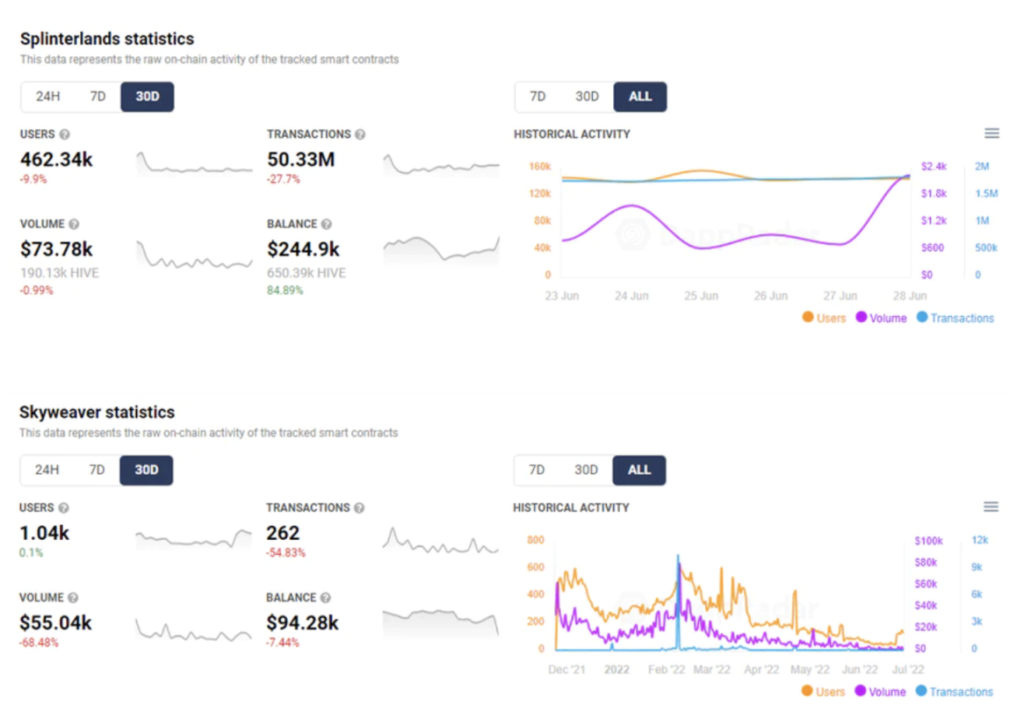Toggle Volume series in Skyweaver legend

click(x=880, y=692)
